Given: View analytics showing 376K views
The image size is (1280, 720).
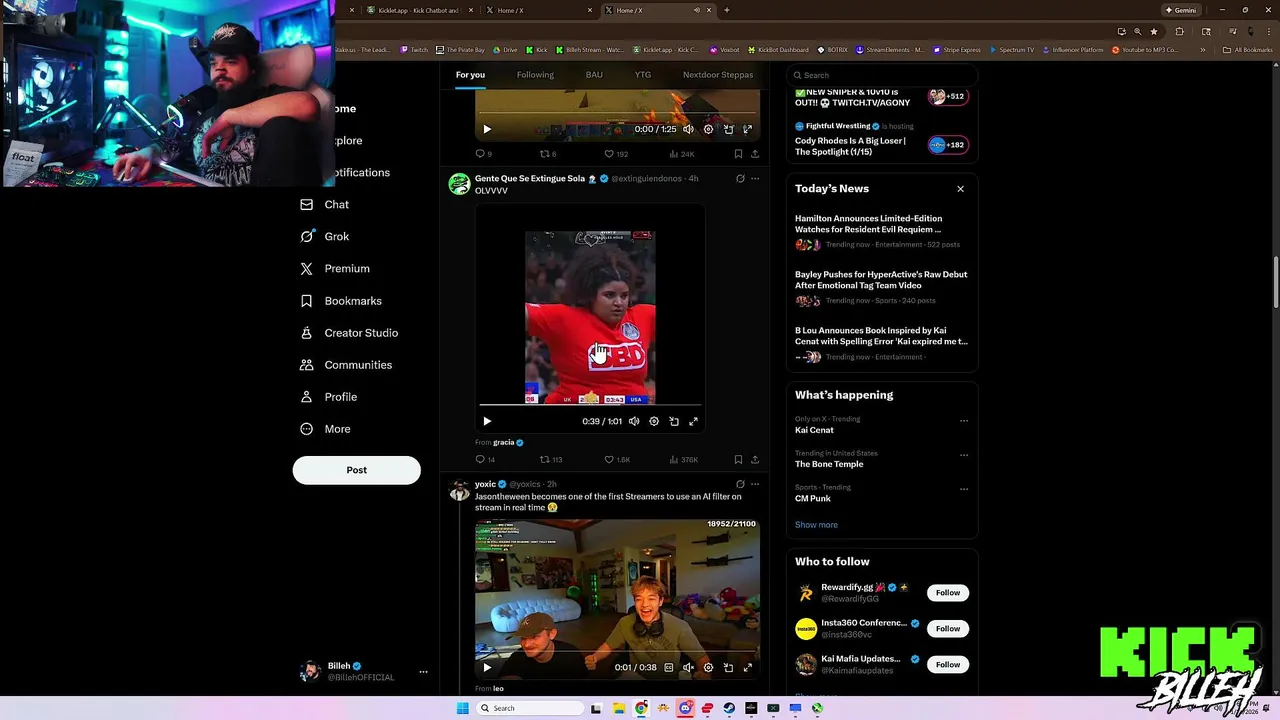Looking at the screenshot, I should point(683,460).
